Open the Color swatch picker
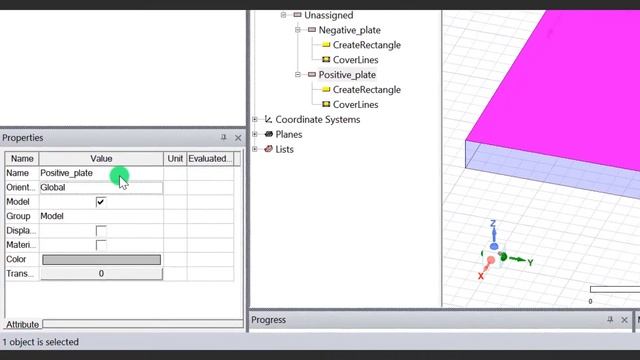 click(x=102, y=260)
